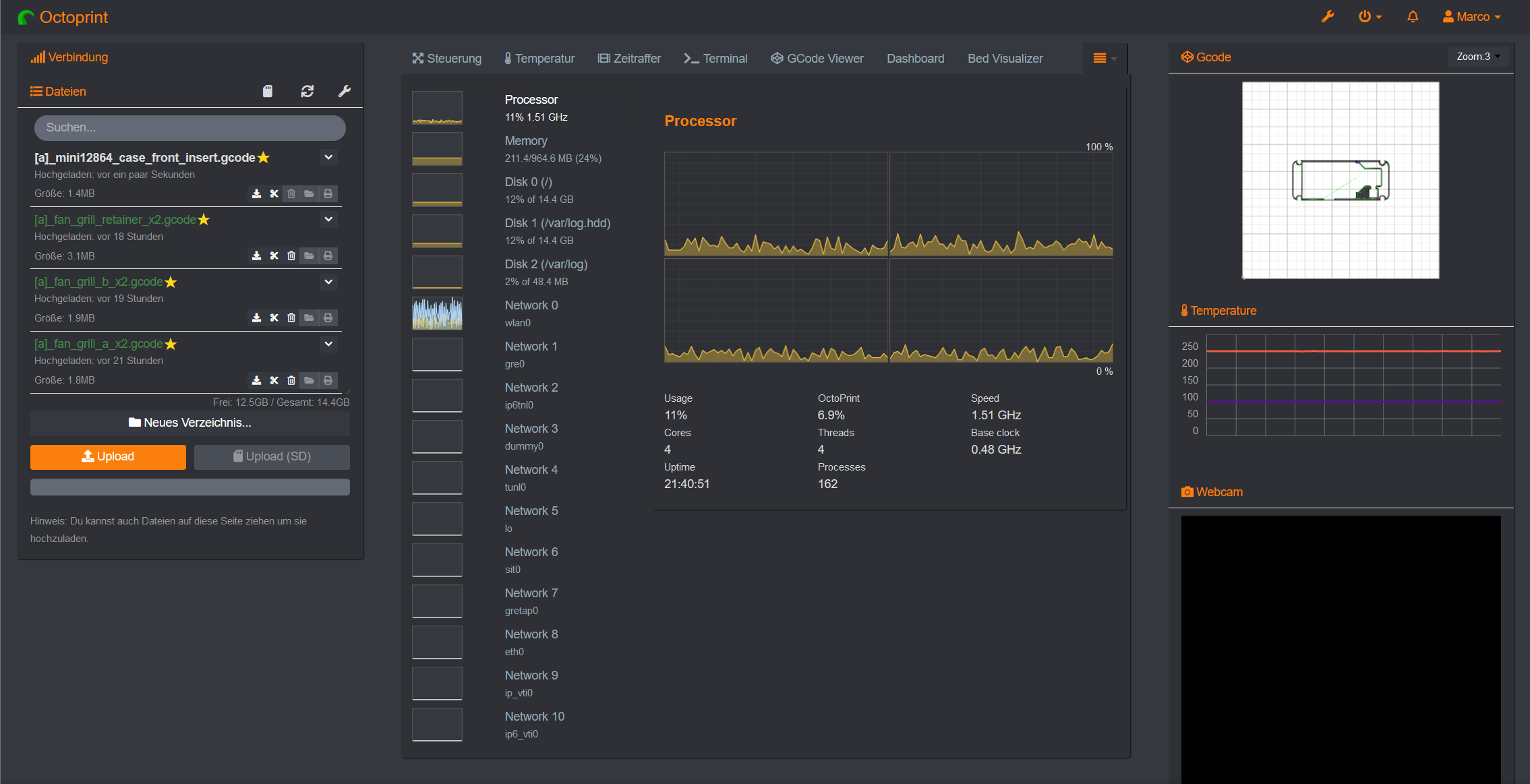Delete the fan_grill_b_x2.gcode file
Image resolution: width=1530 pixels, height=784 pixels.
click(291, 318)
